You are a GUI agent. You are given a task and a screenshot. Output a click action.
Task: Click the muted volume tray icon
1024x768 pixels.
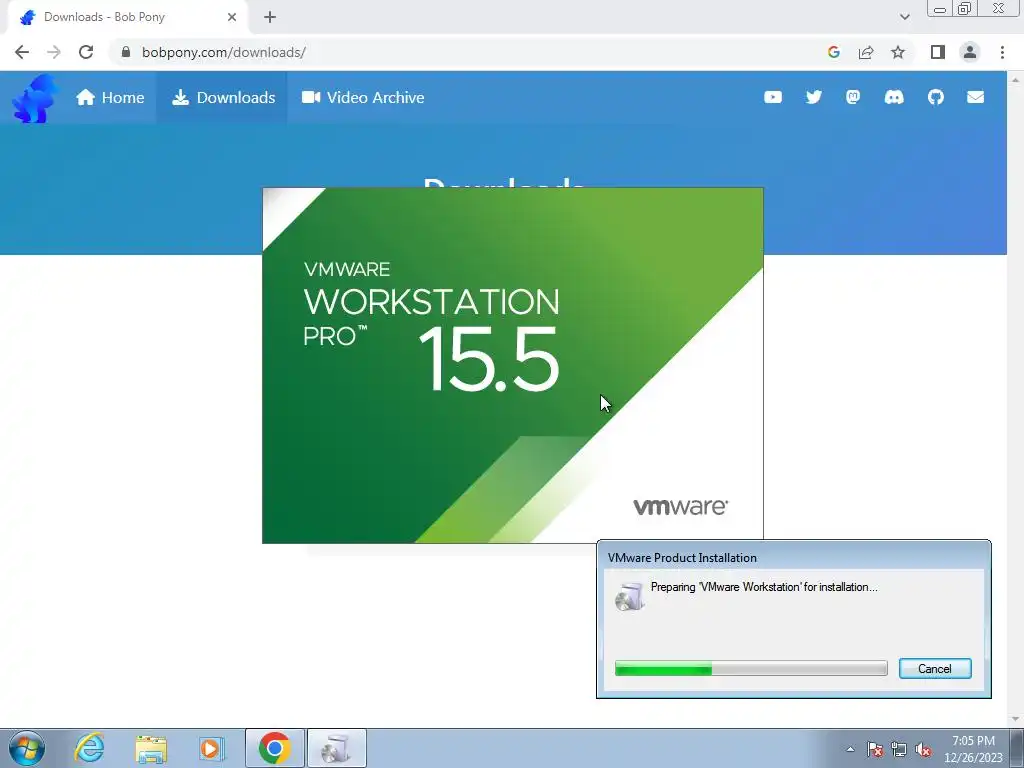click(x=923, y=750)
